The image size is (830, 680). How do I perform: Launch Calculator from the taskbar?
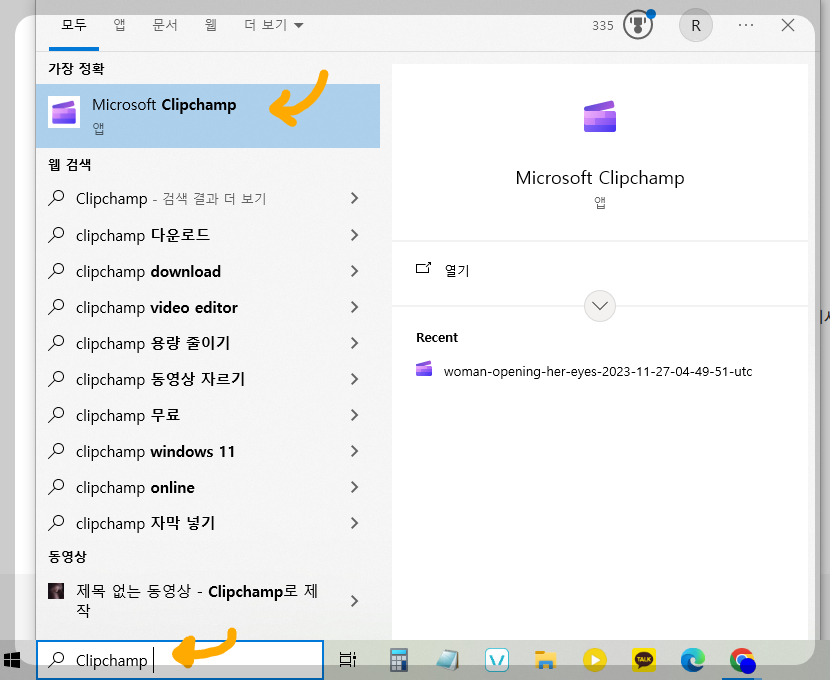pyautogui.click(x=399, y=660)
